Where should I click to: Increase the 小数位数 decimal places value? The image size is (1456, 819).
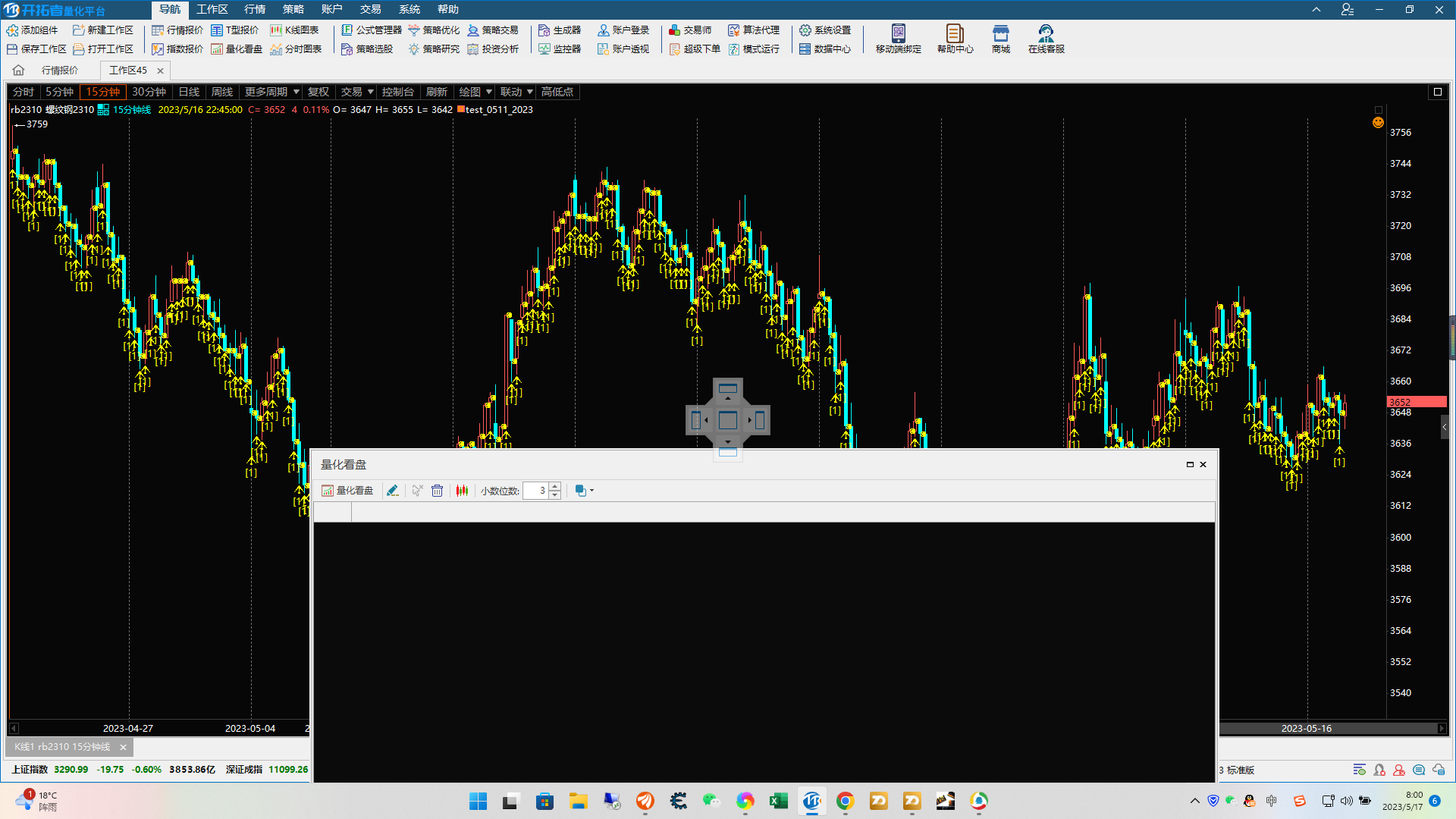point(555,487)
